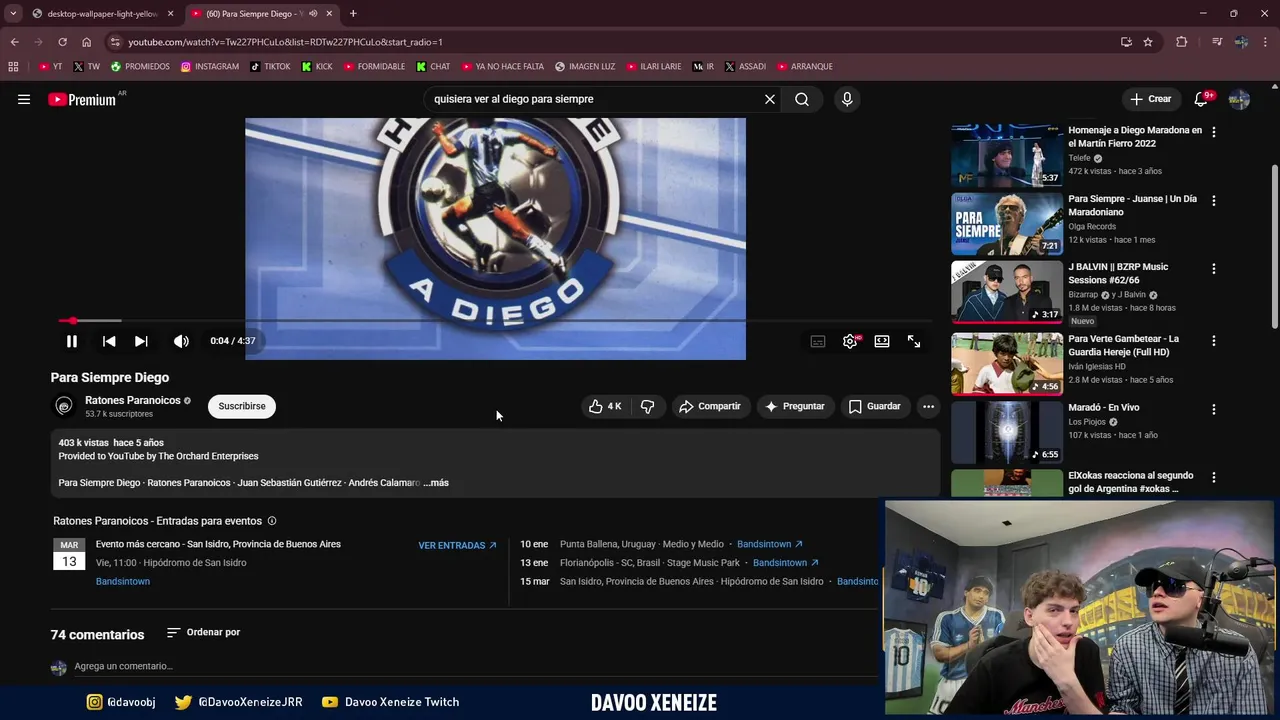Open the YouTube hamburger guide menu
1280x720 pixels.
click(x=24, y=99)
